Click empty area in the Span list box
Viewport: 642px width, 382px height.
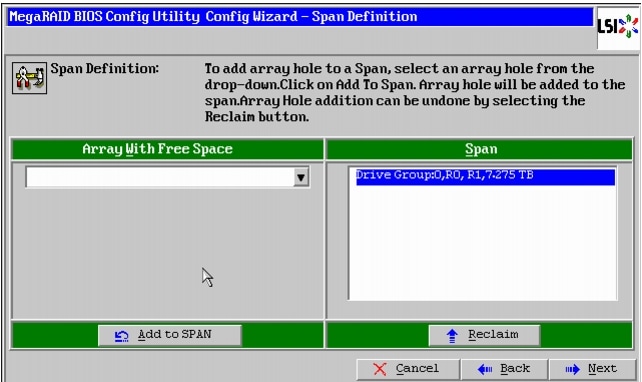[x=482, y=246]
